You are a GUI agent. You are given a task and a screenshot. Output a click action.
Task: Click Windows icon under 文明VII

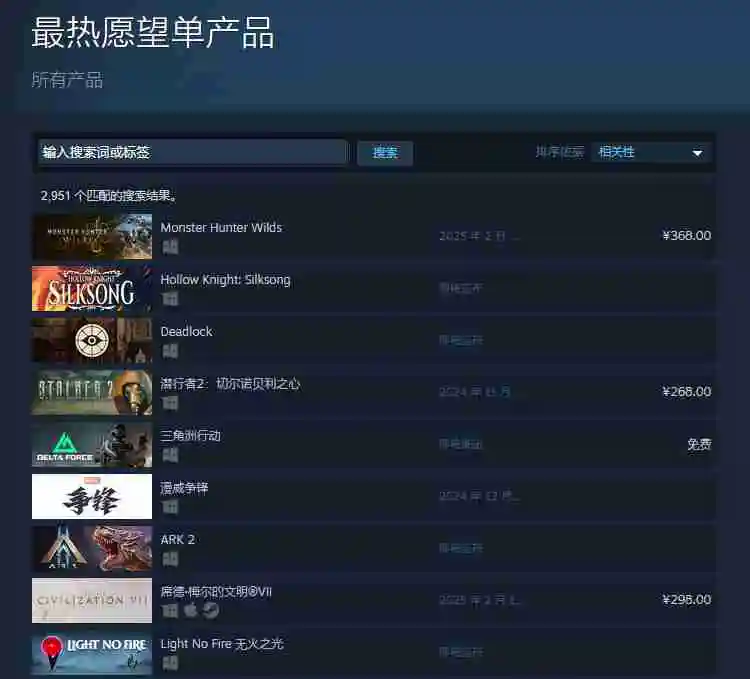point(170,611)
